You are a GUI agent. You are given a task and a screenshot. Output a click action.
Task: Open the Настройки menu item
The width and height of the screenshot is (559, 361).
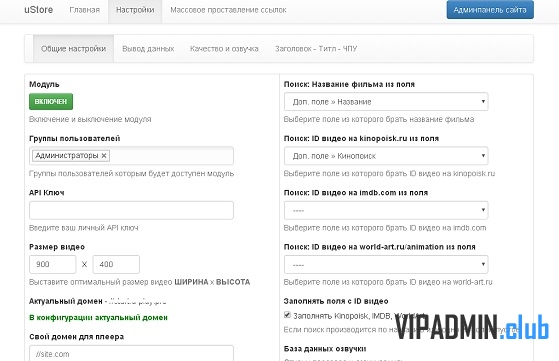[135, 10]
